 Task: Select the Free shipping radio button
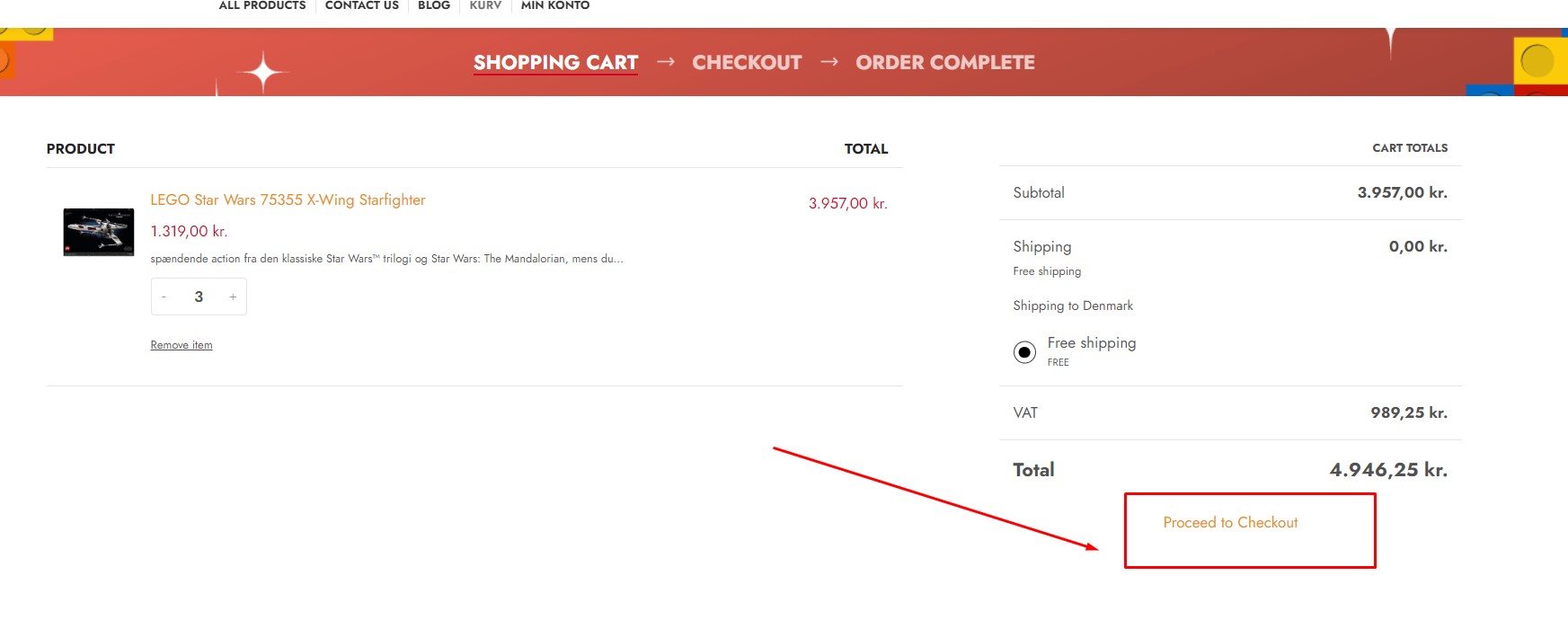1024,352
